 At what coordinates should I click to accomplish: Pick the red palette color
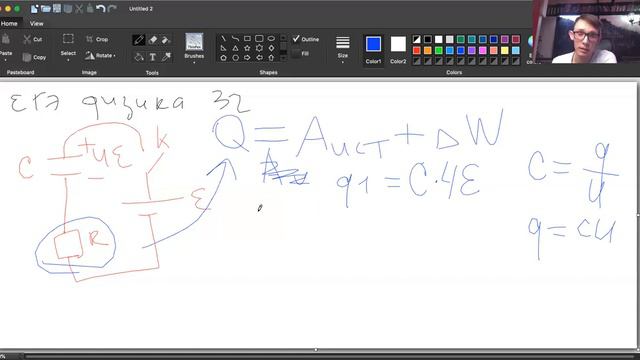pyautogui.click(x=416, y=50)
